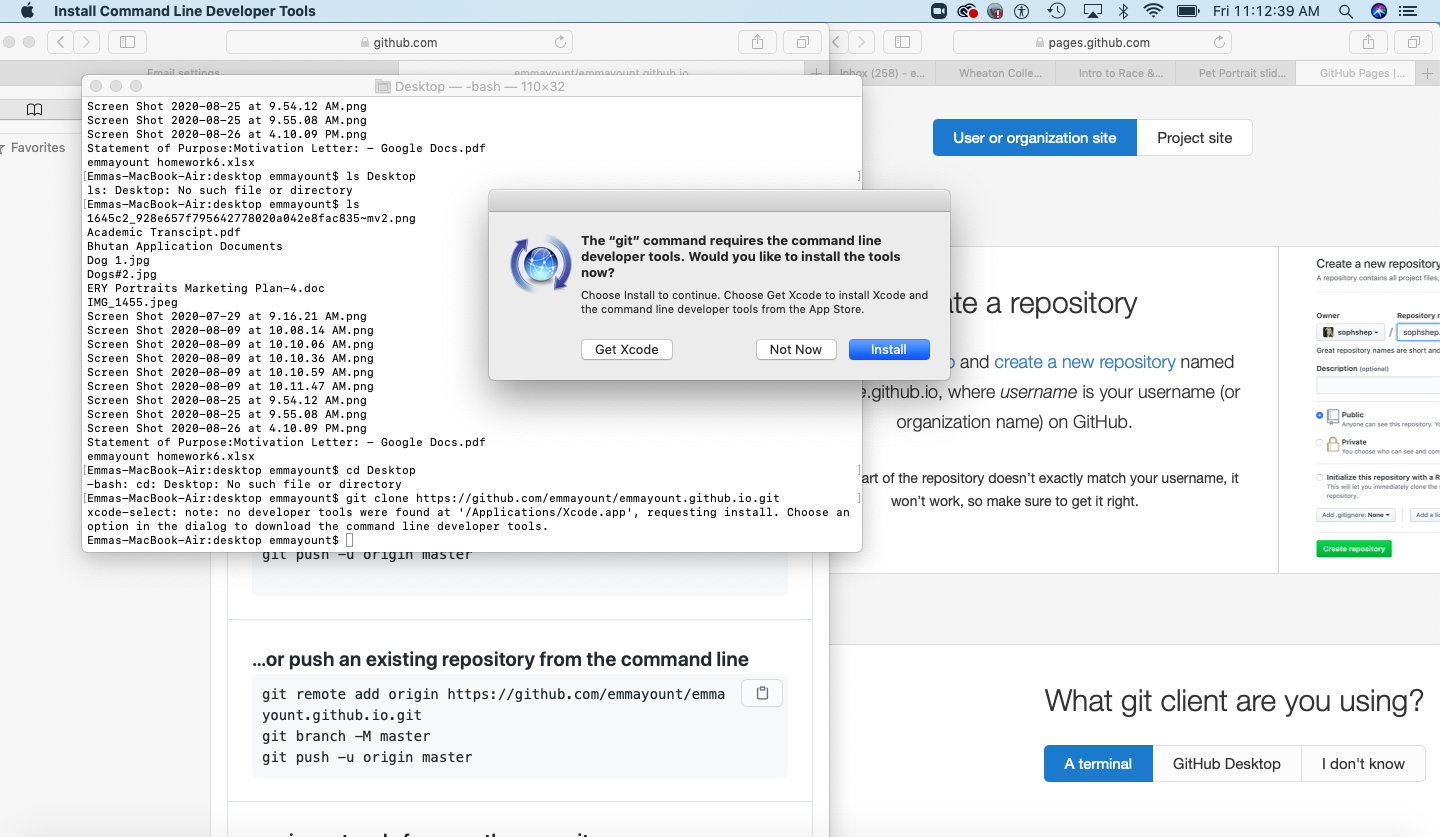Go back in left Safari window
Viewport: 1440px width, 837px height.
coord(61,42)
